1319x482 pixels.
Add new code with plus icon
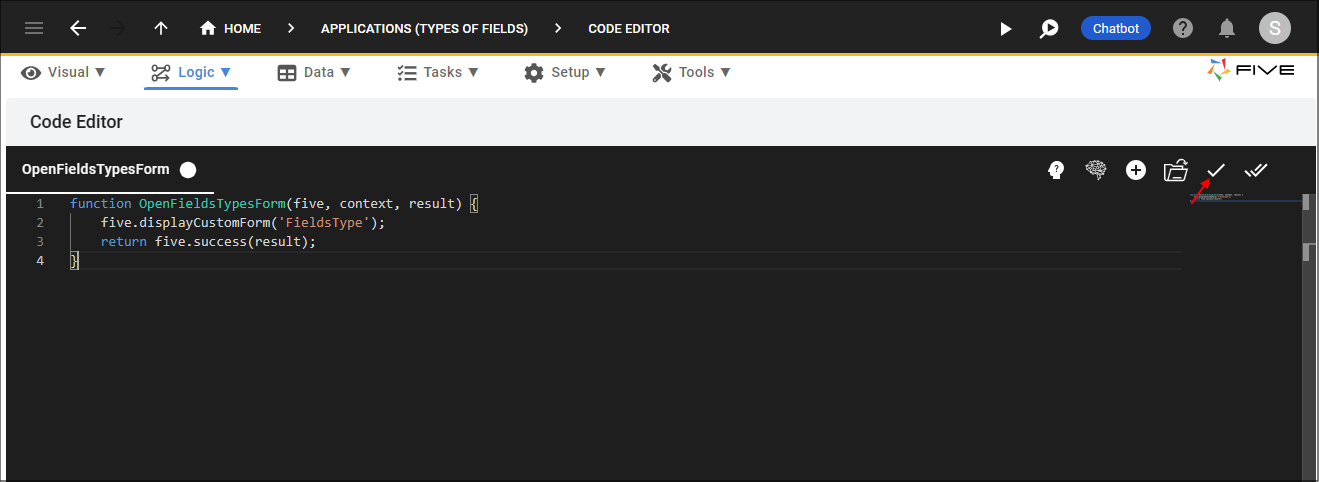tap(1136, 170)
